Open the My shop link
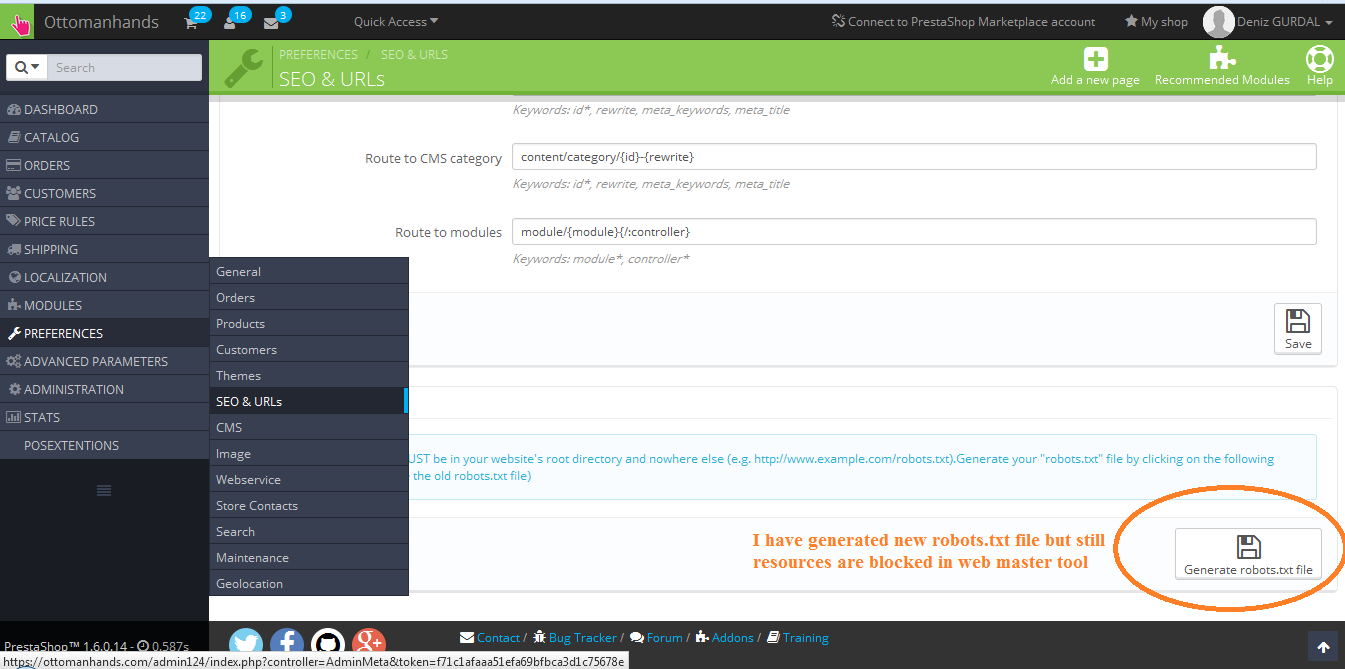This screenshot has width=1345, height=669. click(x=1156, y=22)
